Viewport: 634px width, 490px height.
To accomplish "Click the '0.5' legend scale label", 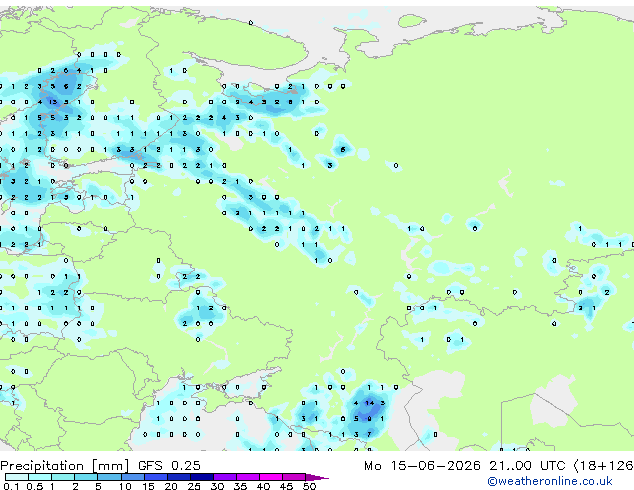I will point(34,486).
